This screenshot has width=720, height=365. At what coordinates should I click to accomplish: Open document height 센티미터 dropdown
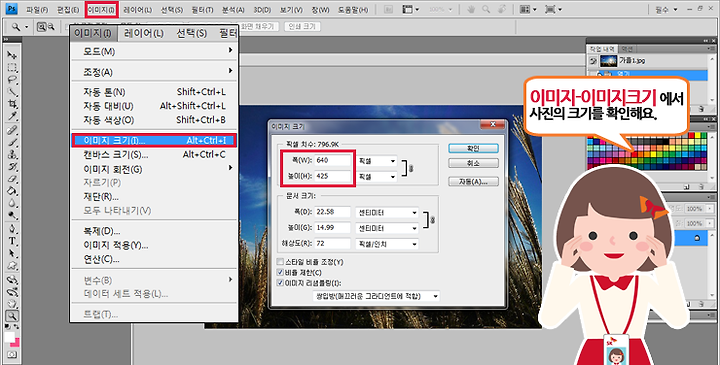tap(387, 228)
